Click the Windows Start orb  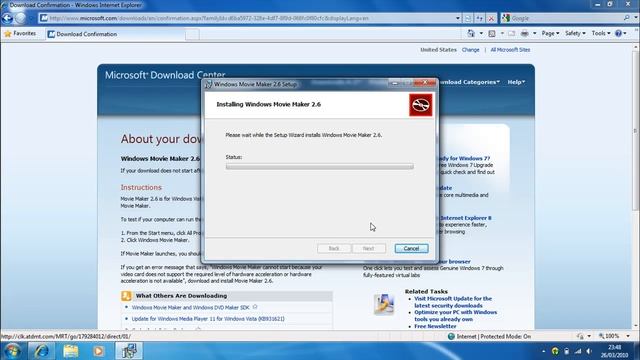pos(12,351)
